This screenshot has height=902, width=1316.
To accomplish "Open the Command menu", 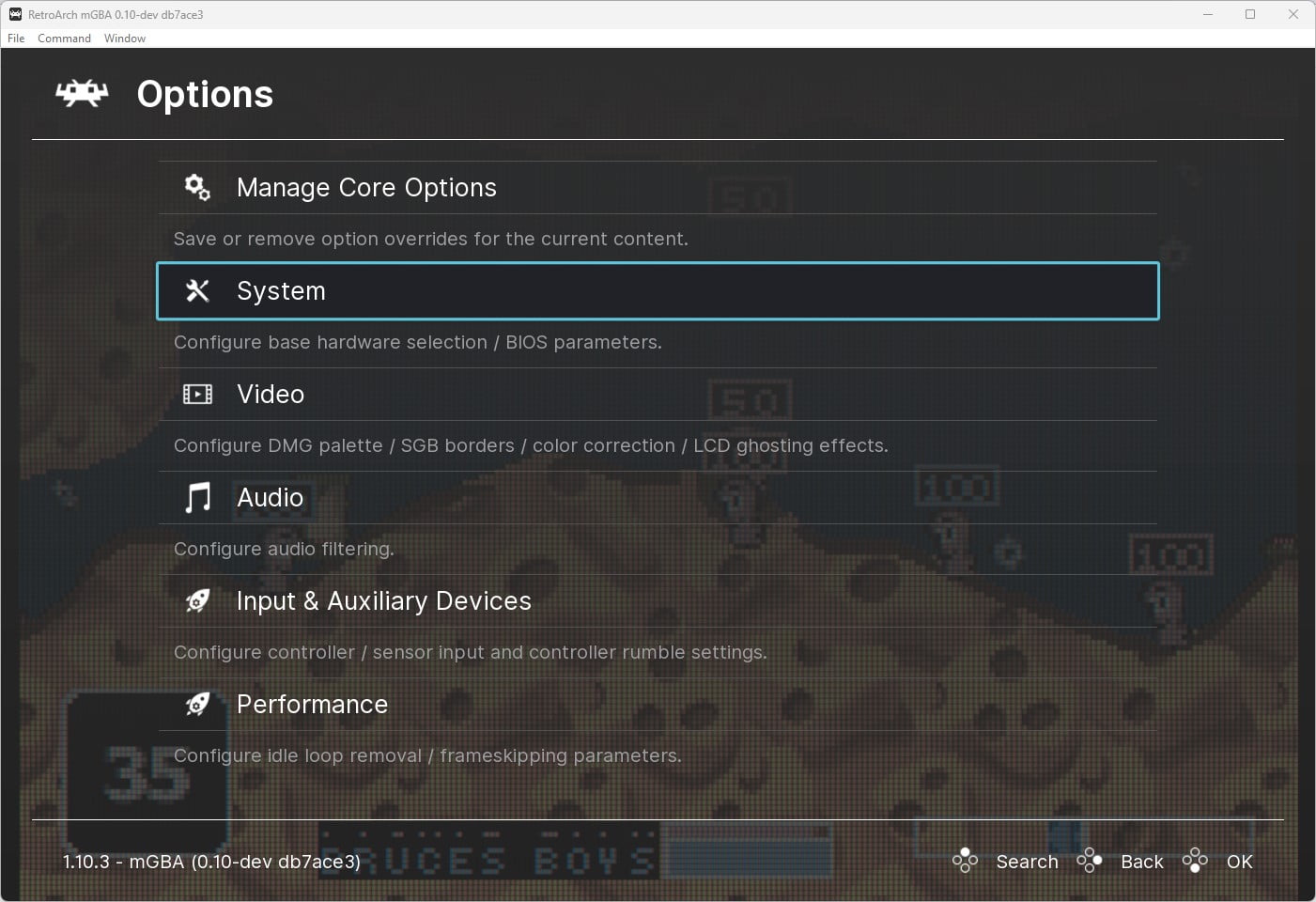I will tap(63, 39).
